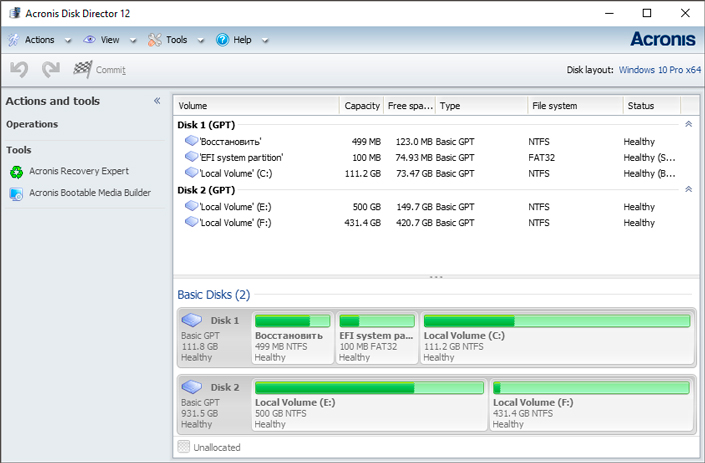The width and height of the screenshot is (705, 463).
Task: Click the FAT32 file system cell
Action: 541,157
